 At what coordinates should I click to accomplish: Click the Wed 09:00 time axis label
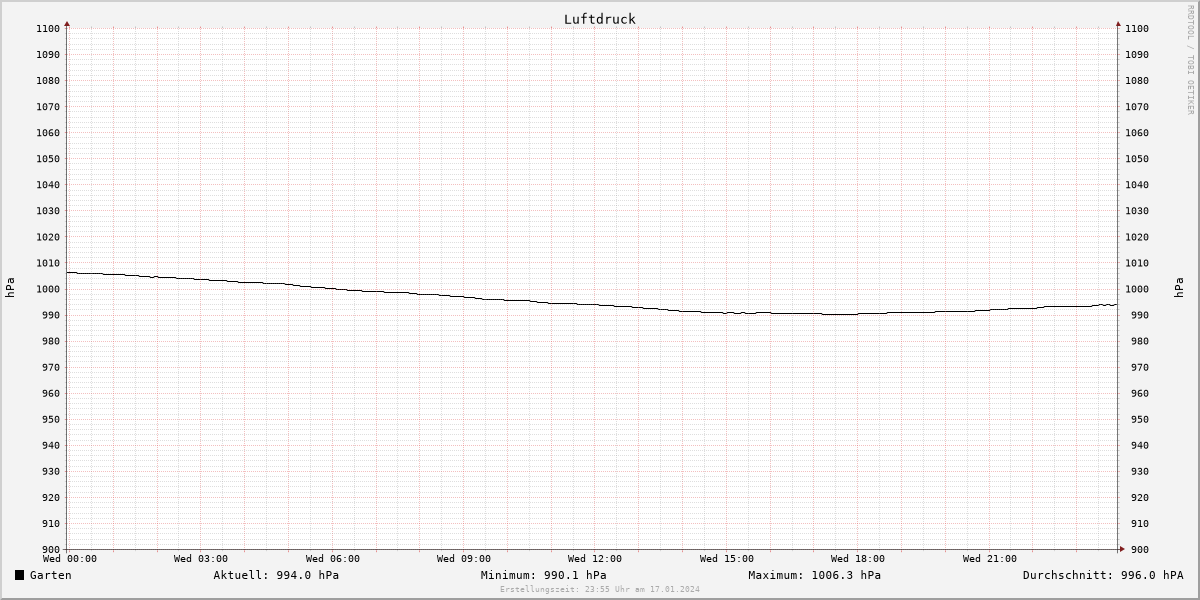point(464,559)
